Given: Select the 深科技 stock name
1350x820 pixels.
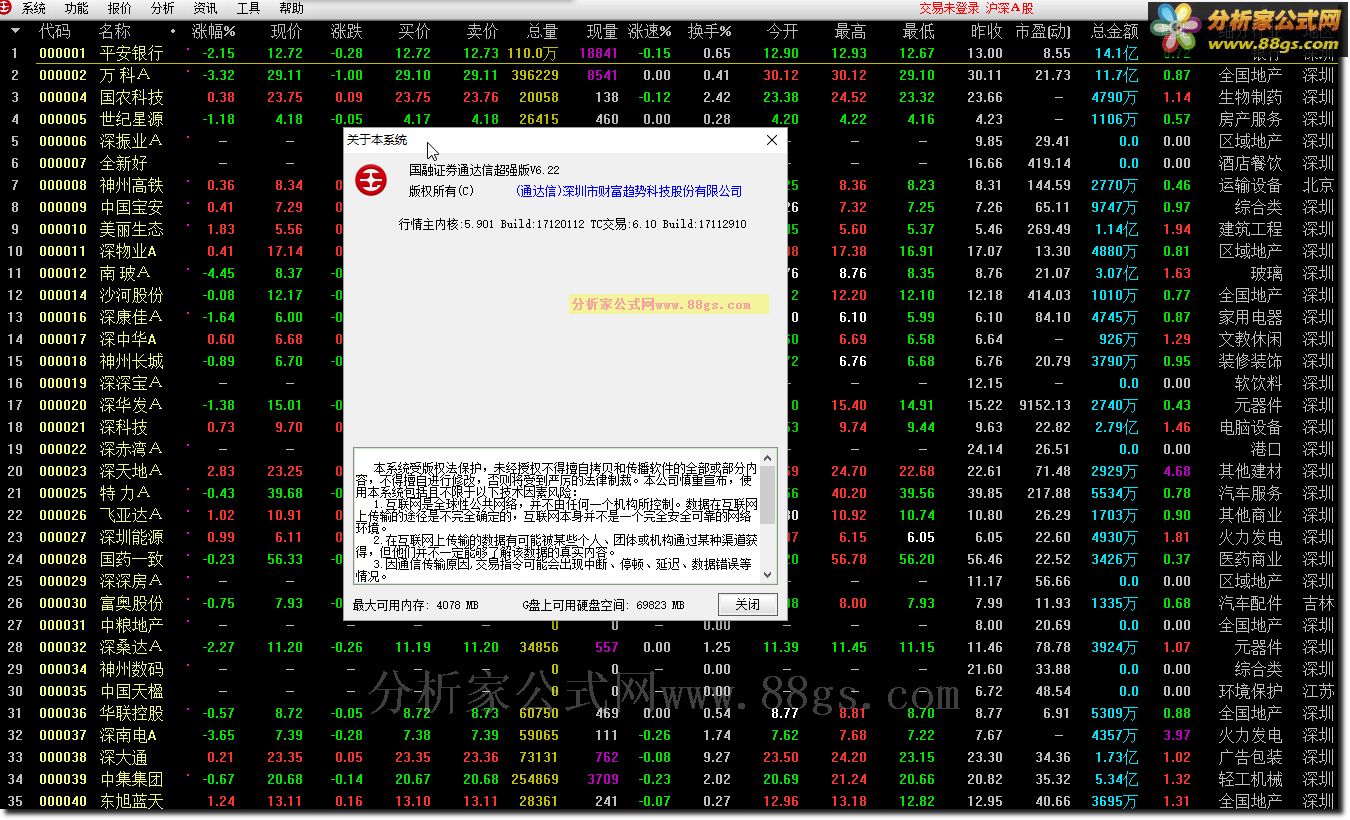Looking at the screenshot, I should (123, 427).
